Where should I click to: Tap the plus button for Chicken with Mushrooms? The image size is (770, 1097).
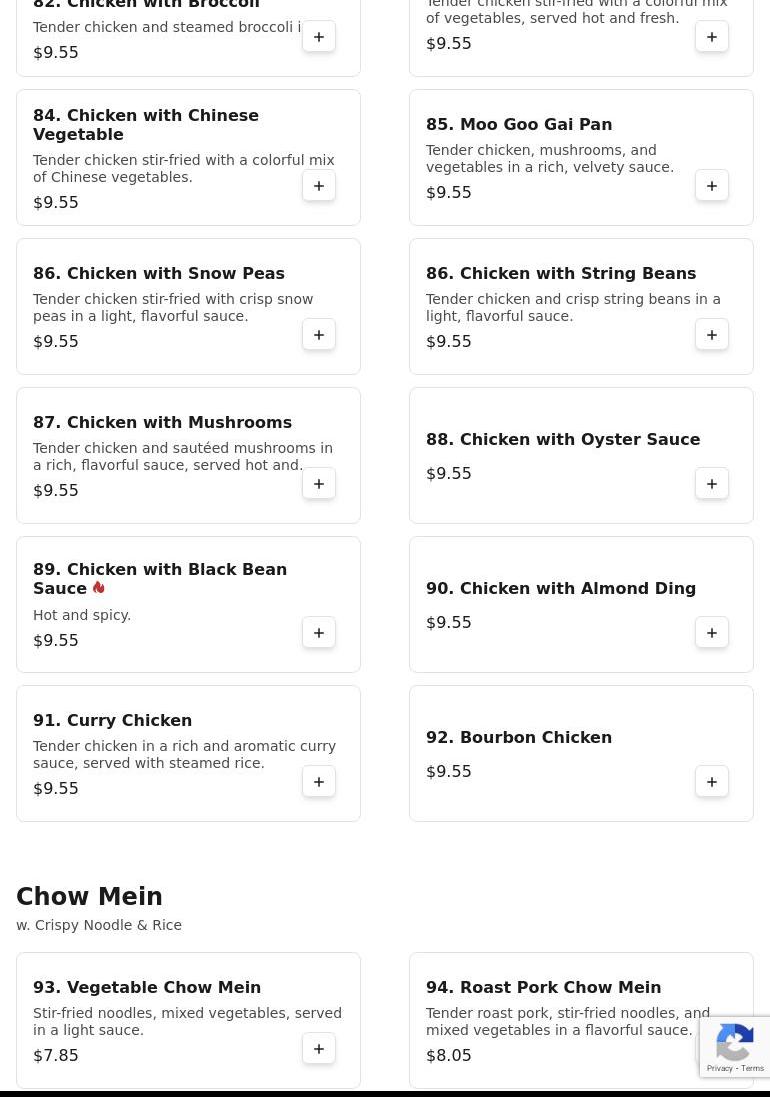point(319,484)
